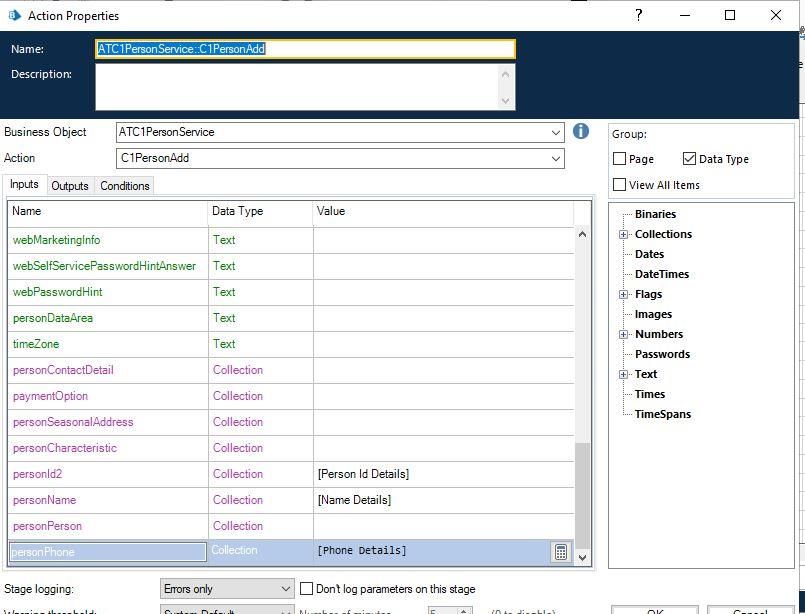Select DateTimes in data type tree

point(662,274)
